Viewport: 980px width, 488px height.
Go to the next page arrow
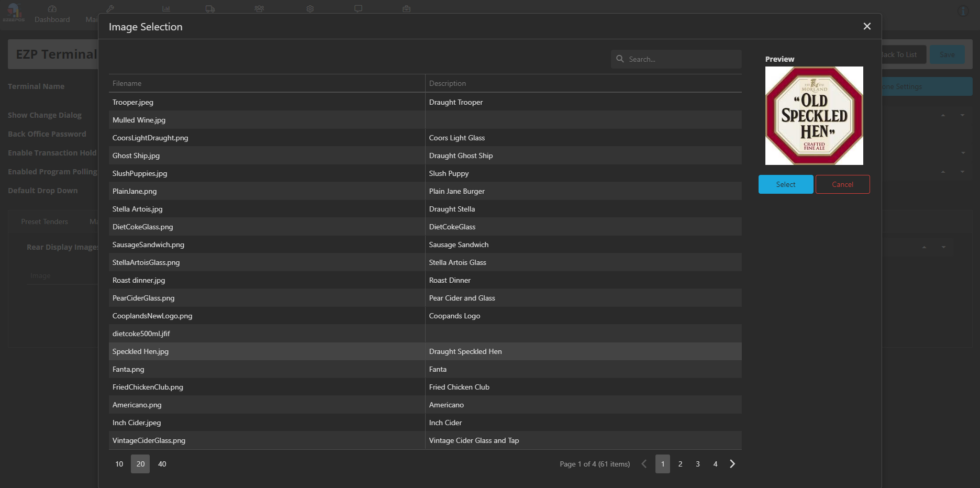point(732,464)
